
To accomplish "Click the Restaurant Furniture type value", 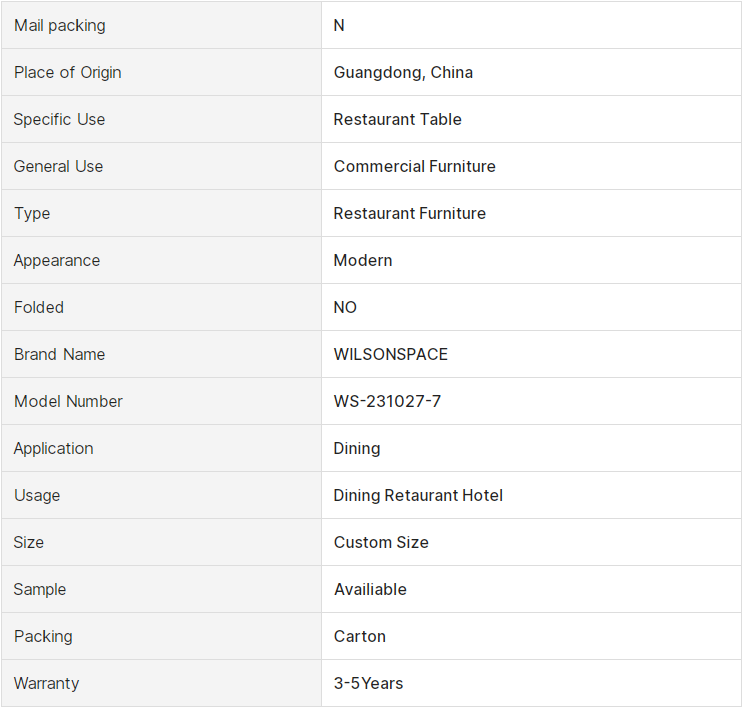I will click(x=409, y=213).
